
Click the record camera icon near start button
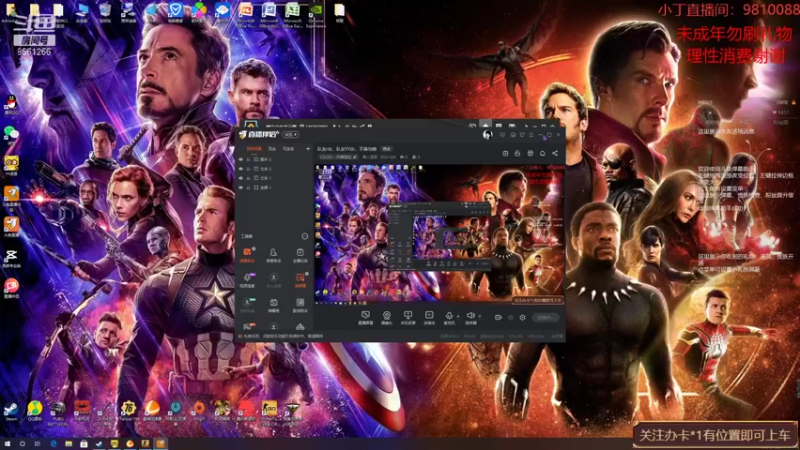click(498, 317)
